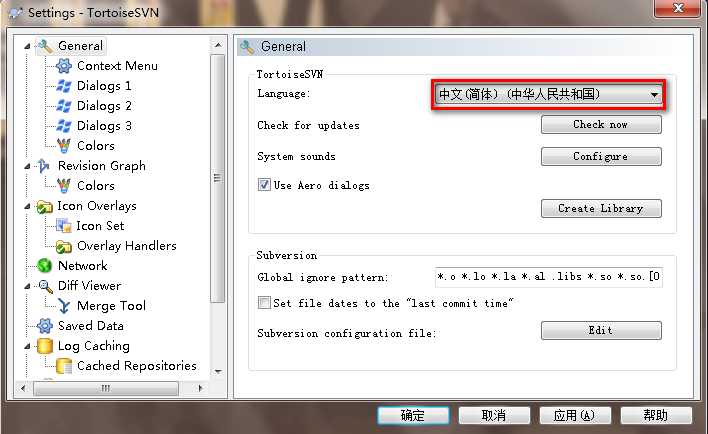The height and width of the screenshot is (434, 708).
Task: Click the Dialogs 3 windows icon
Action: (x=64, y=126)
